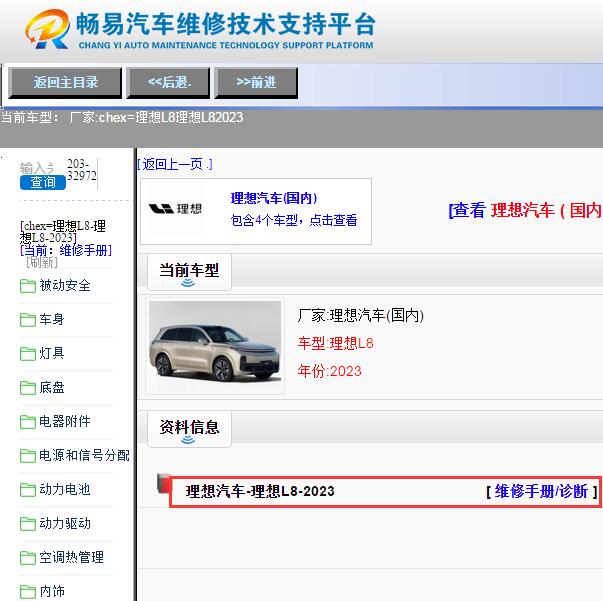Image resolution: width=603 pixels, height=601 pixels.
Task: Click the 厂家:理想汽车(国内) text
Action: coord(360,316)
